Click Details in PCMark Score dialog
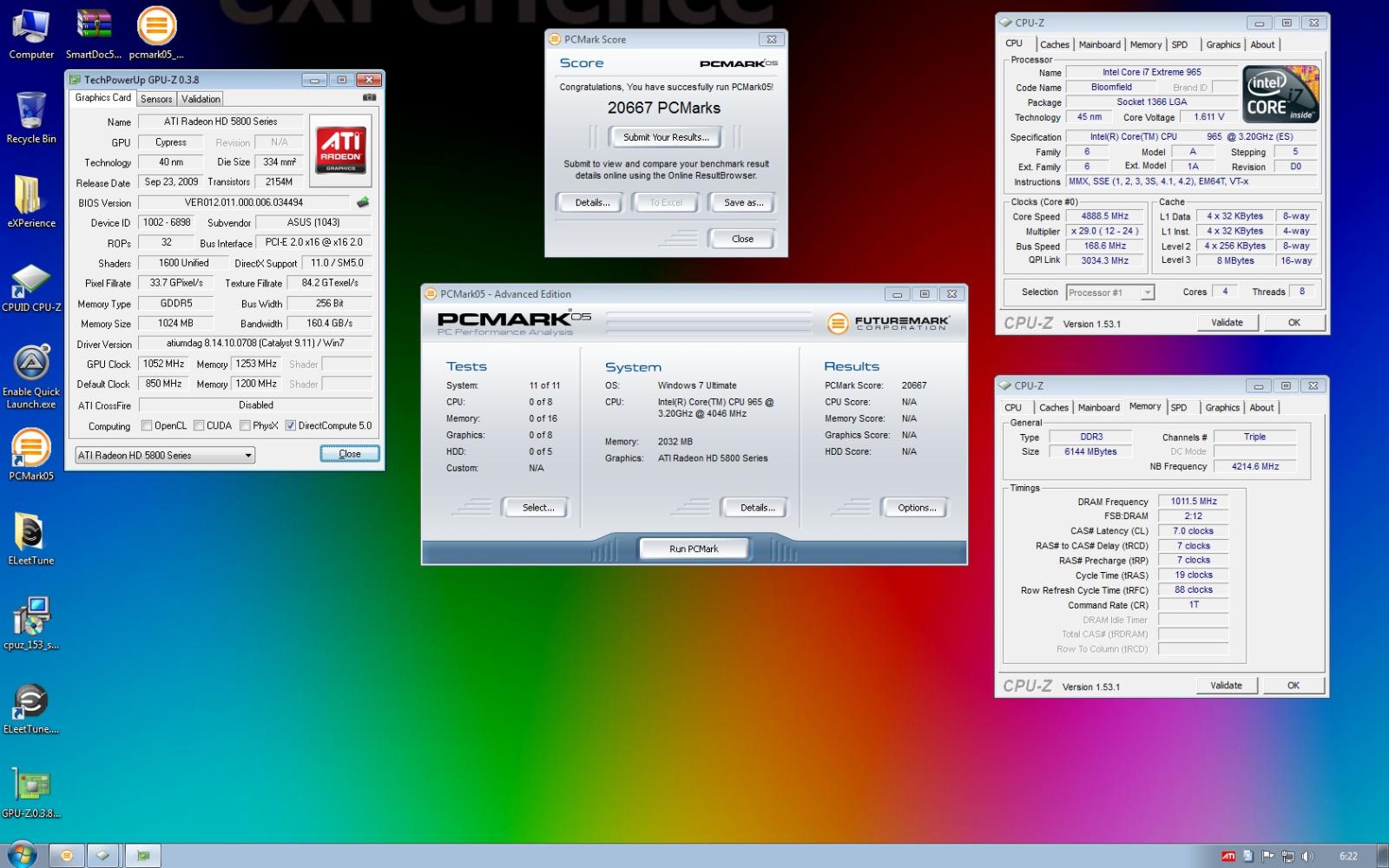Image resolution: width=1389 pixels, height=868 pixels. 592,202
